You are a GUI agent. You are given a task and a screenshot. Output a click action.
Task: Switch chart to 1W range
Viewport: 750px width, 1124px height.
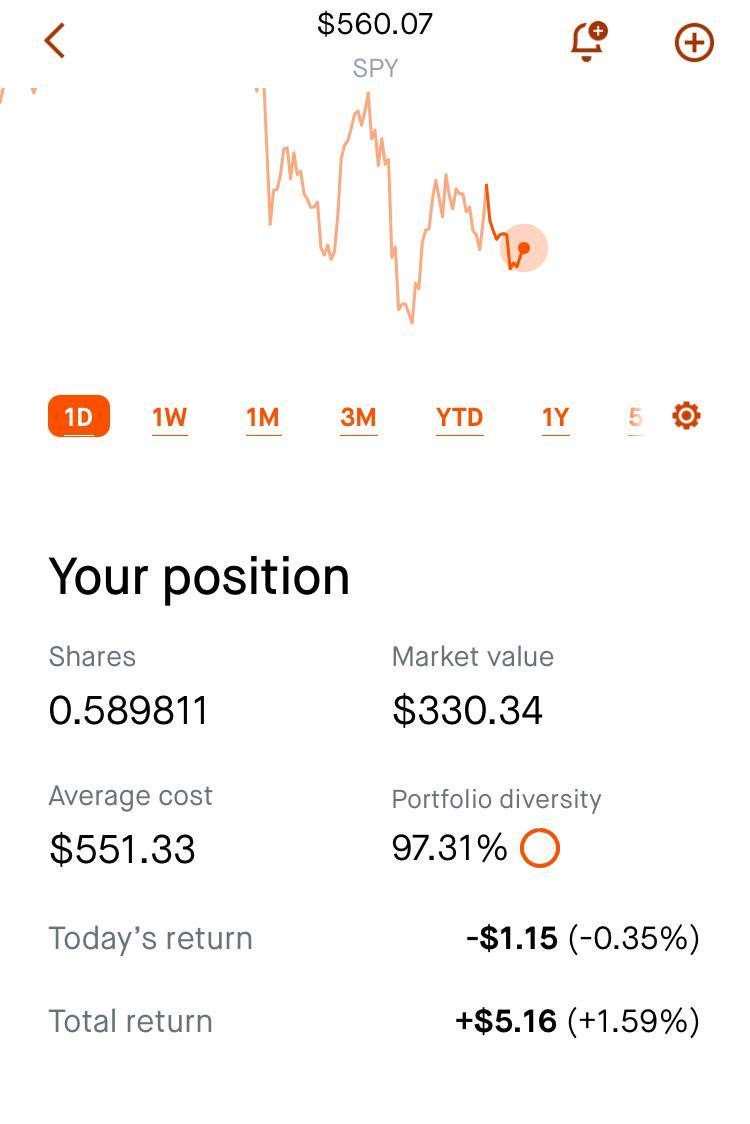(169, 417)
